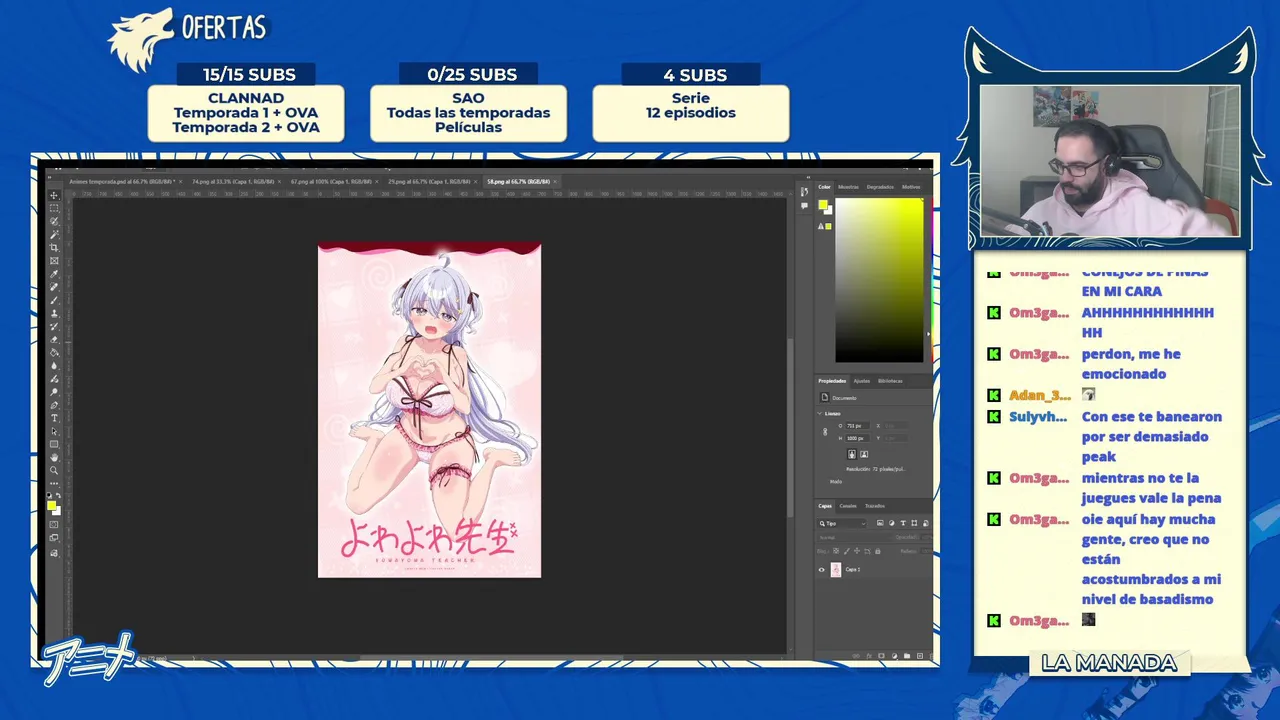Select the Move tool
The image size is (1280, 720).
(54, 195)
